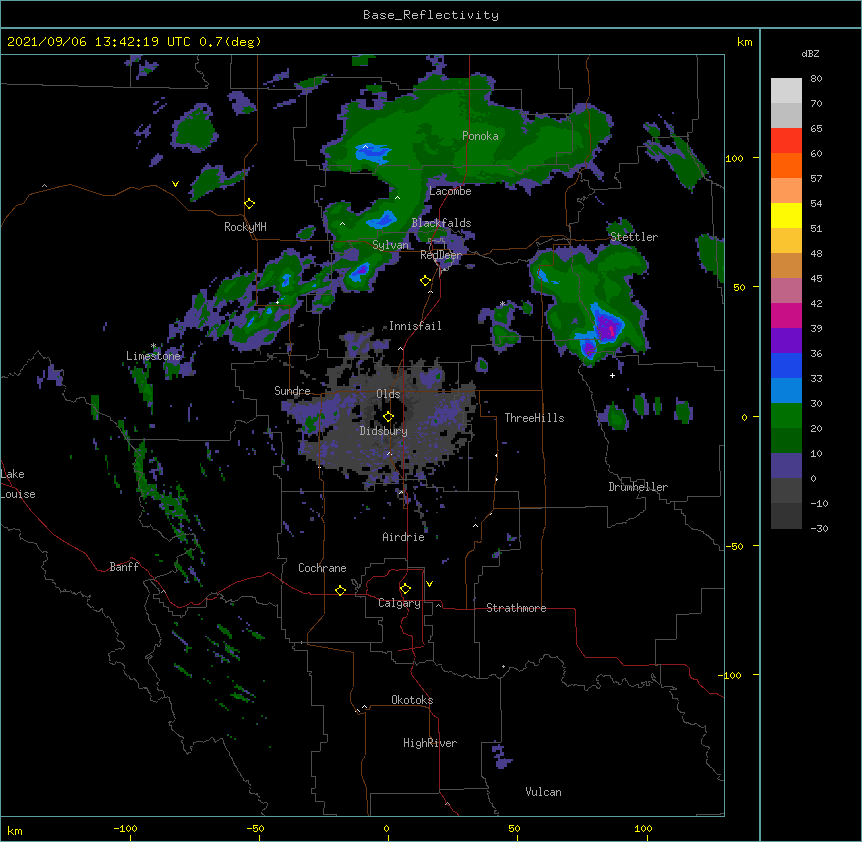Viewport: 862px width, 842px height.
Task: Click the yellow diamond marker below Cochrane
Action: (340, 590)
